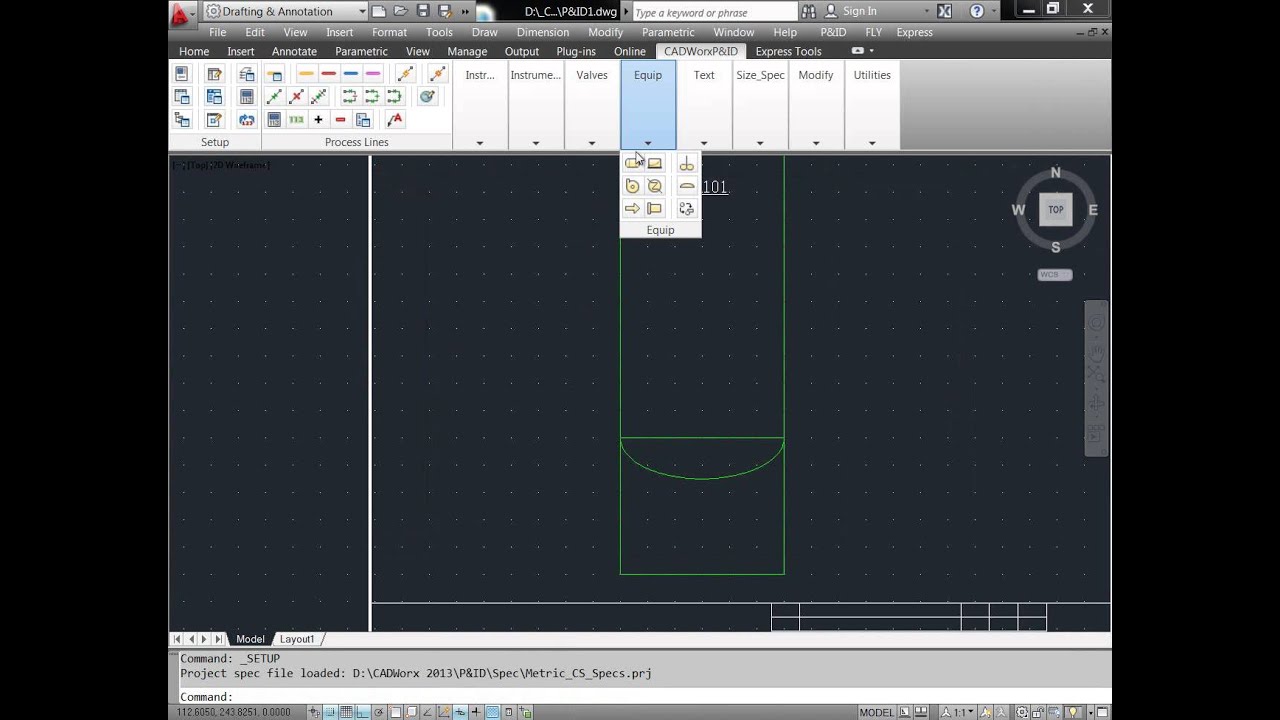Click the 101 tag text in drawing

(715, 187)
